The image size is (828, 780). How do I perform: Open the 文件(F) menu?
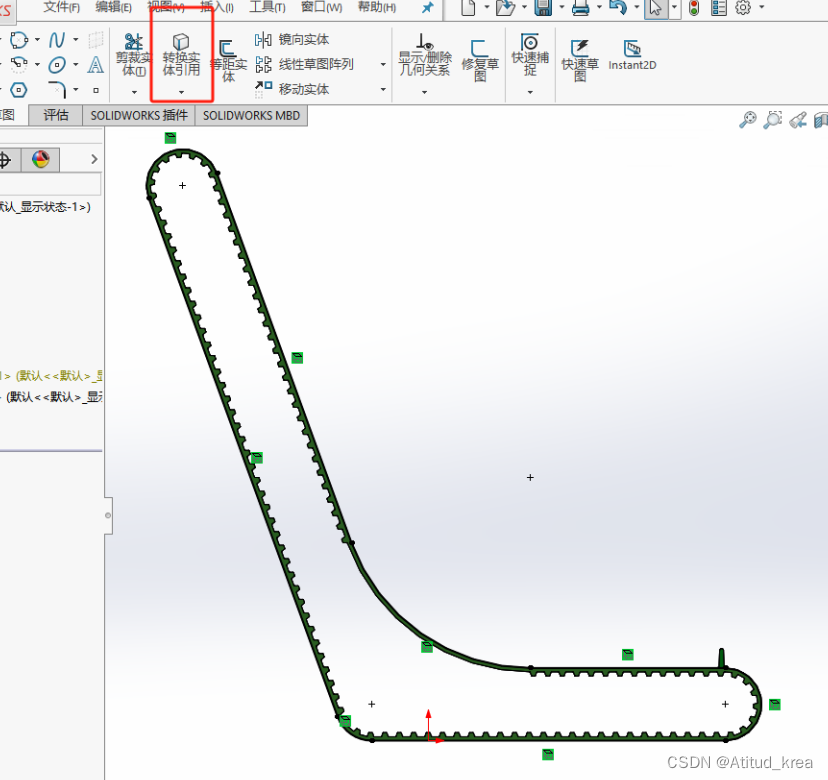[x=62, y=7]
